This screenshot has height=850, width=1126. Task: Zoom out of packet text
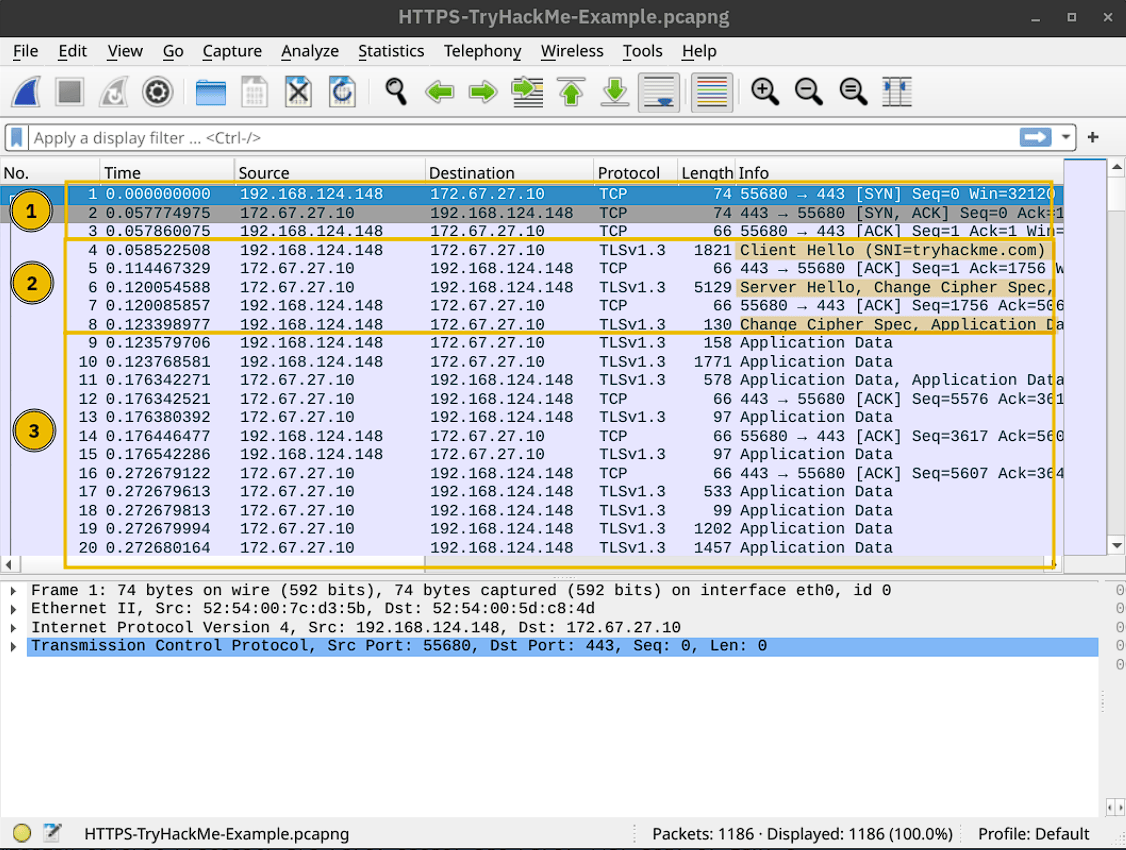coord(809,92)
